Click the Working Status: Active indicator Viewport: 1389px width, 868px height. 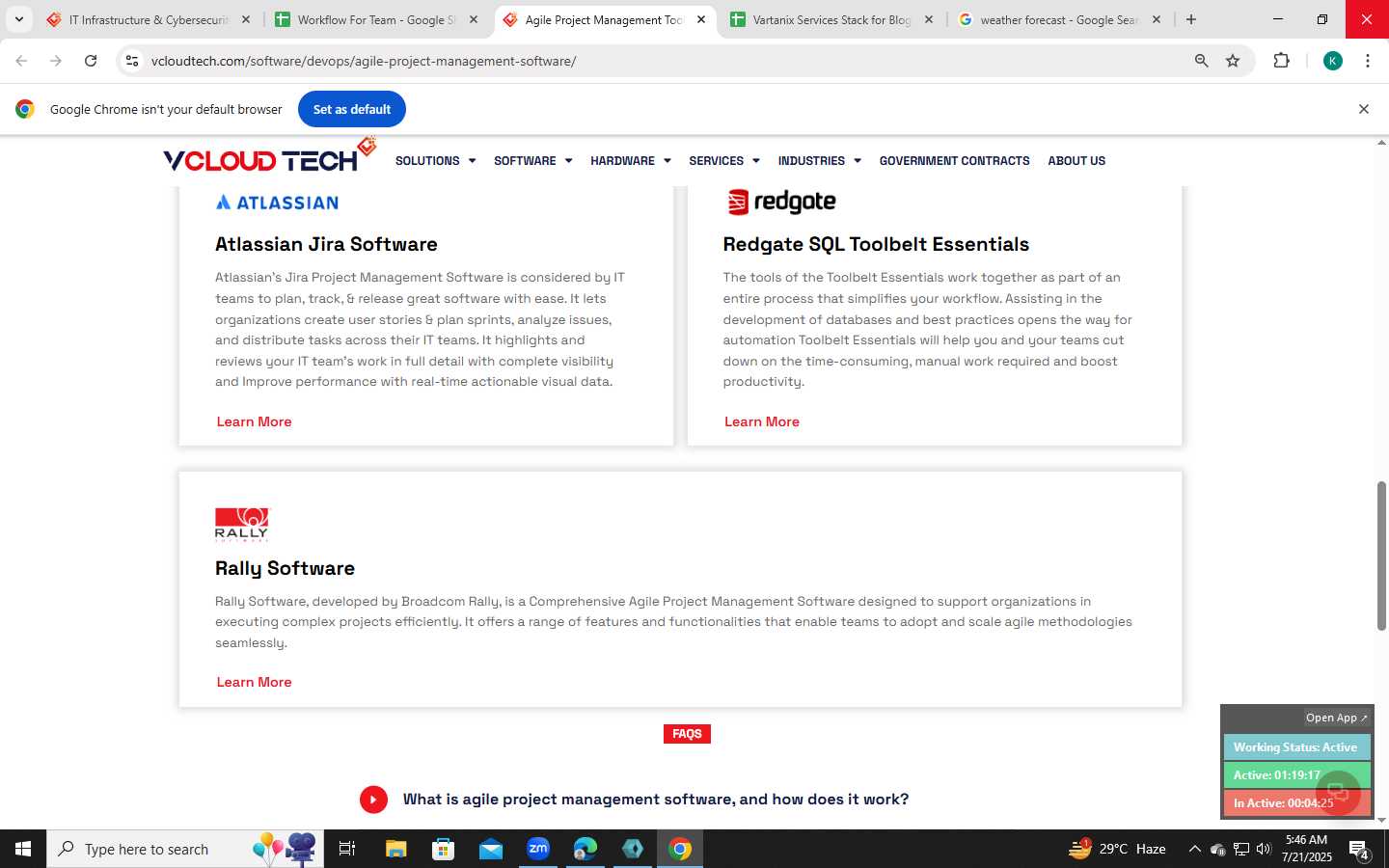click(x=1296, y=747)
